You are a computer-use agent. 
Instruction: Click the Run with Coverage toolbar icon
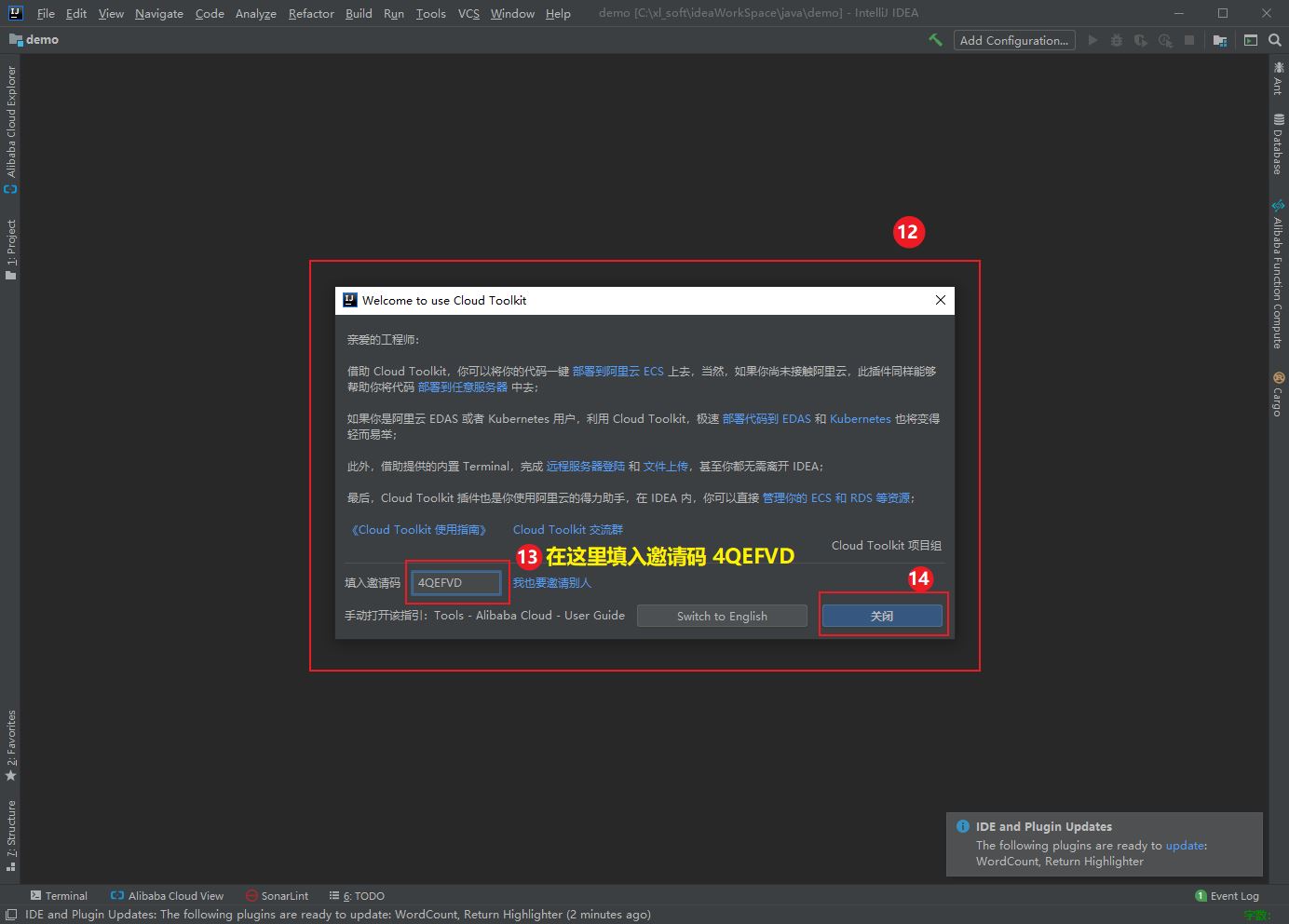point(1140,40)
